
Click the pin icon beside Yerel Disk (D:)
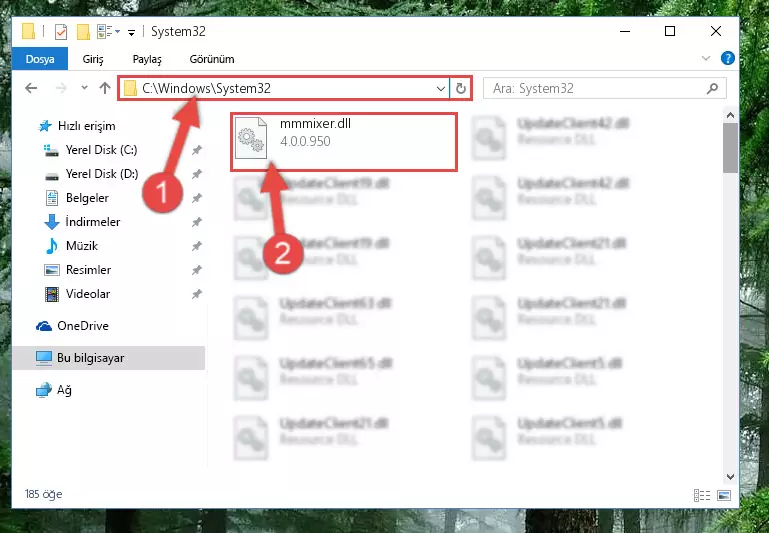(x=197, y=174)
